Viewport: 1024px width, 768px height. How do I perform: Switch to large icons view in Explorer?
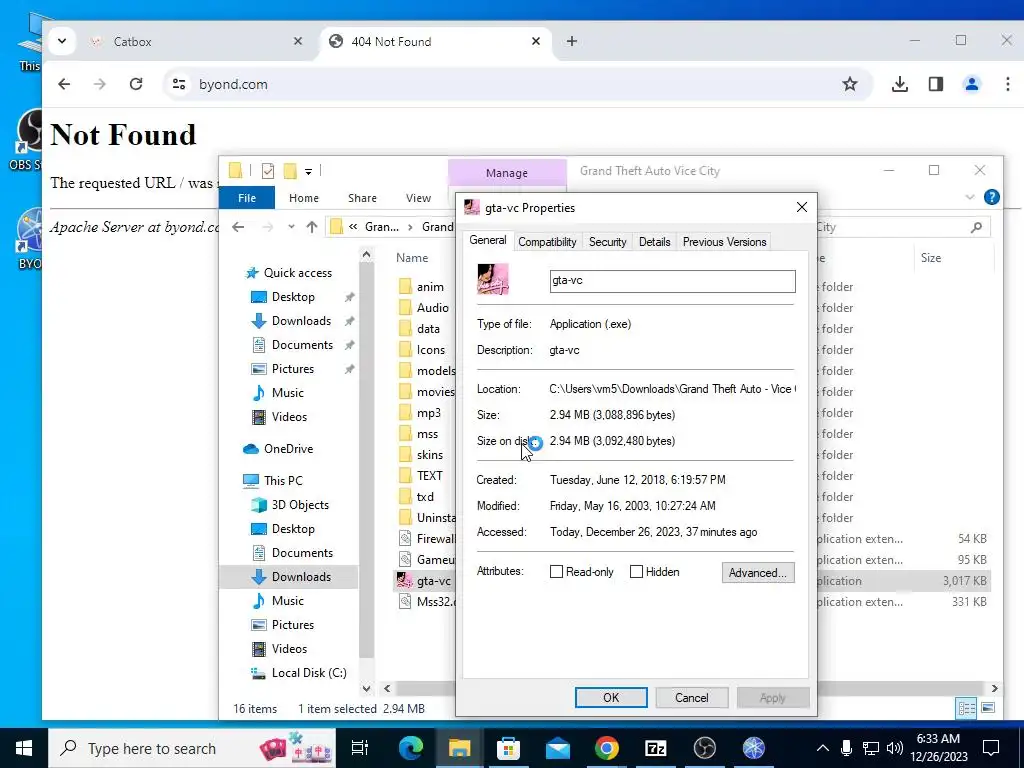(988, 708)
